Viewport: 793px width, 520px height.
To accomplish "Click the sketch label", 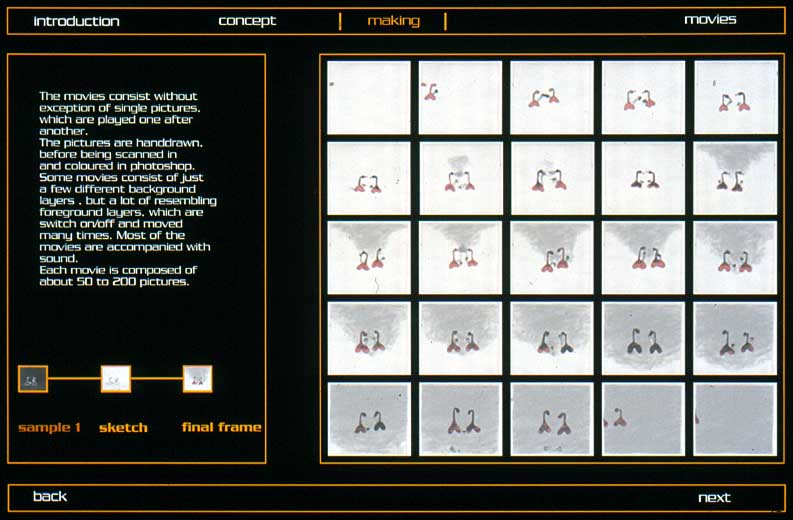I will [x=123, y=428].
